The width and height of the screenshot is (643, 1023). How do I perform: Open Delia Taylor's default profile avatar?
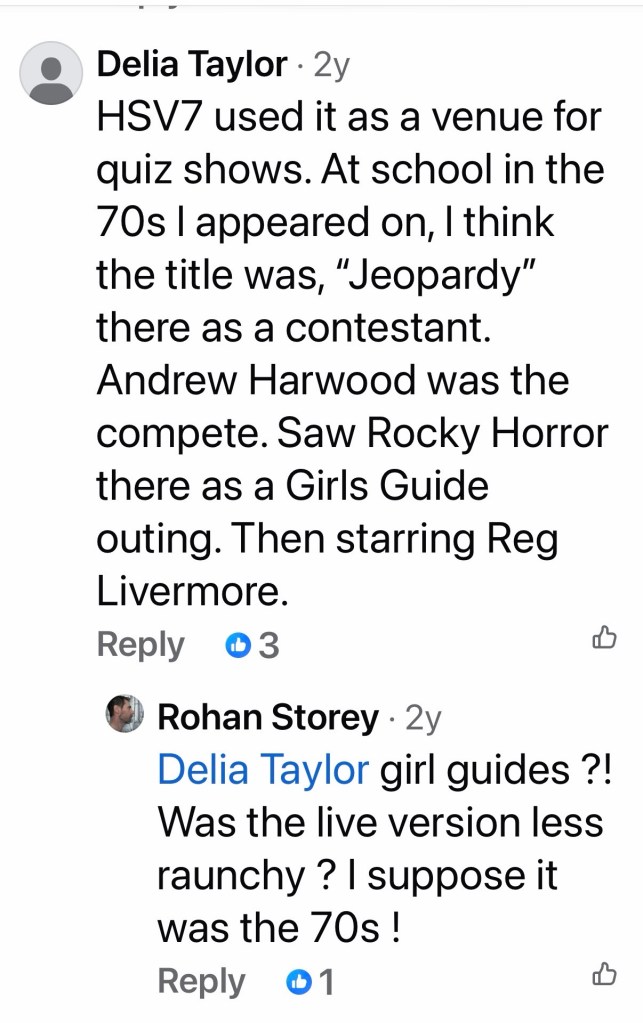[x=51, y=73]
